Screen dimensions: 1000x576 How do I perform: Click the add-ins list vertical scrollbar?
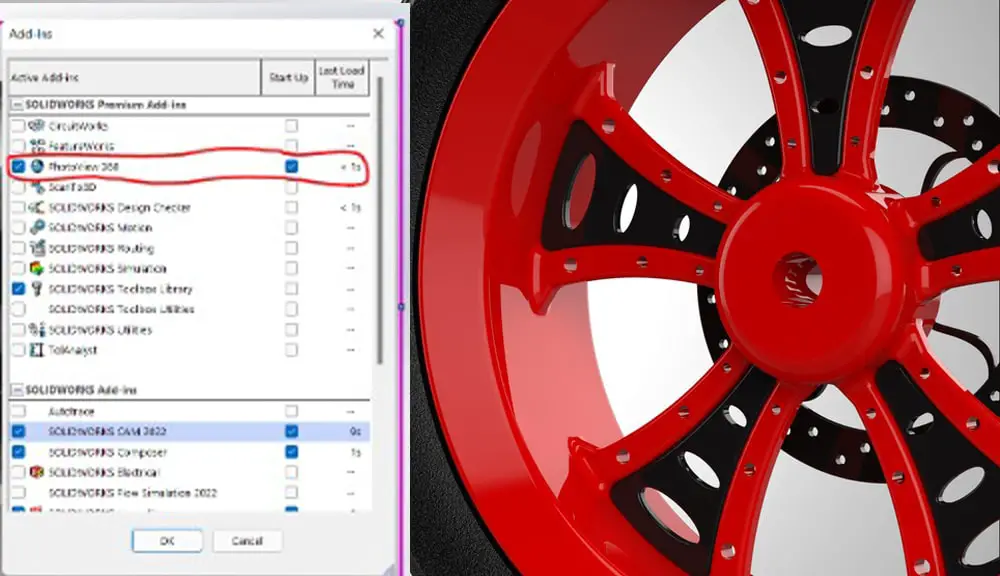(x=380, y=220)
